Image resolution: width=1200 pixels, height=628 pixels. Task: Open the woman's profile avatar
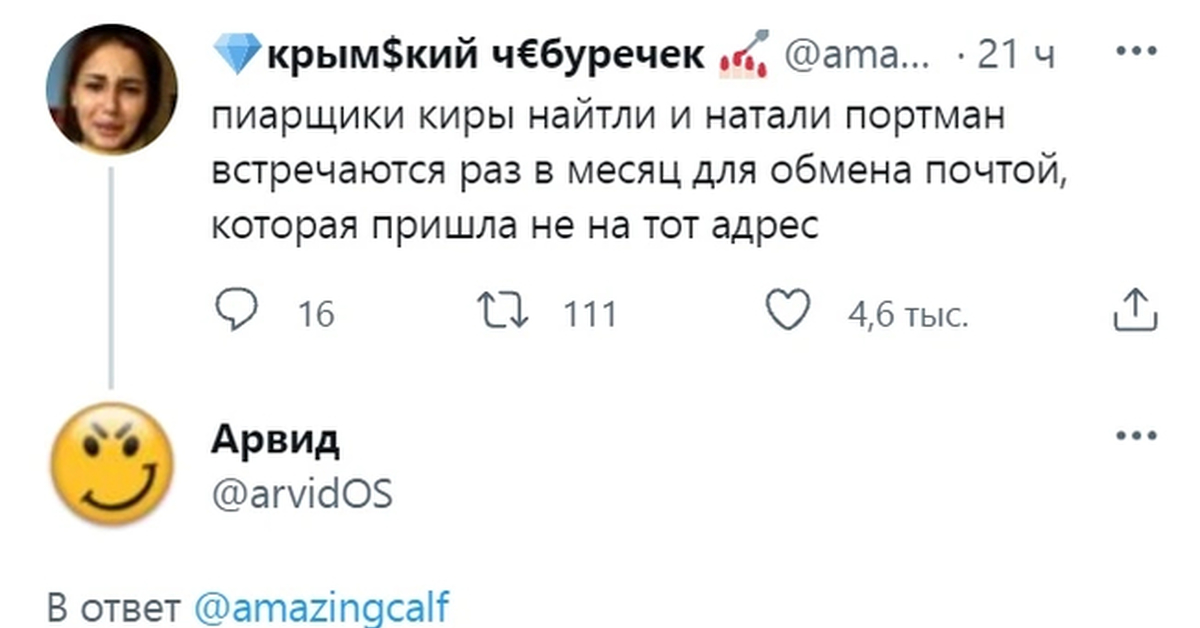pyautogui.click(x=111, y=89)
